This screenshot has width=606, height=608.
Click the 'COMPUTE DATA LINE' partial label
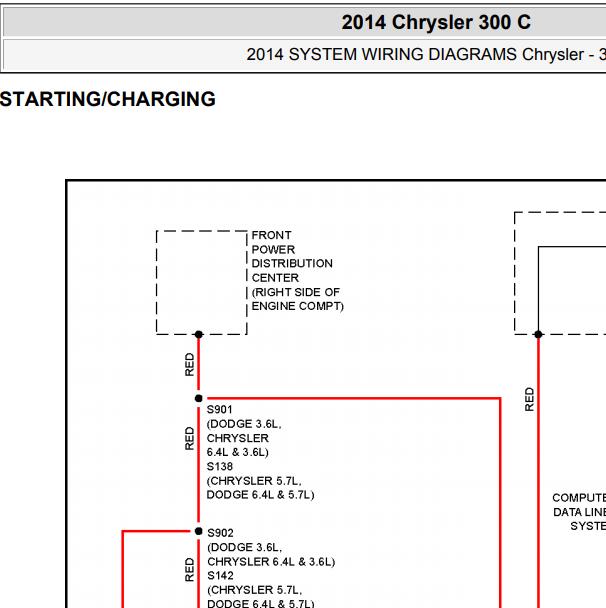[x=579, y=505]
